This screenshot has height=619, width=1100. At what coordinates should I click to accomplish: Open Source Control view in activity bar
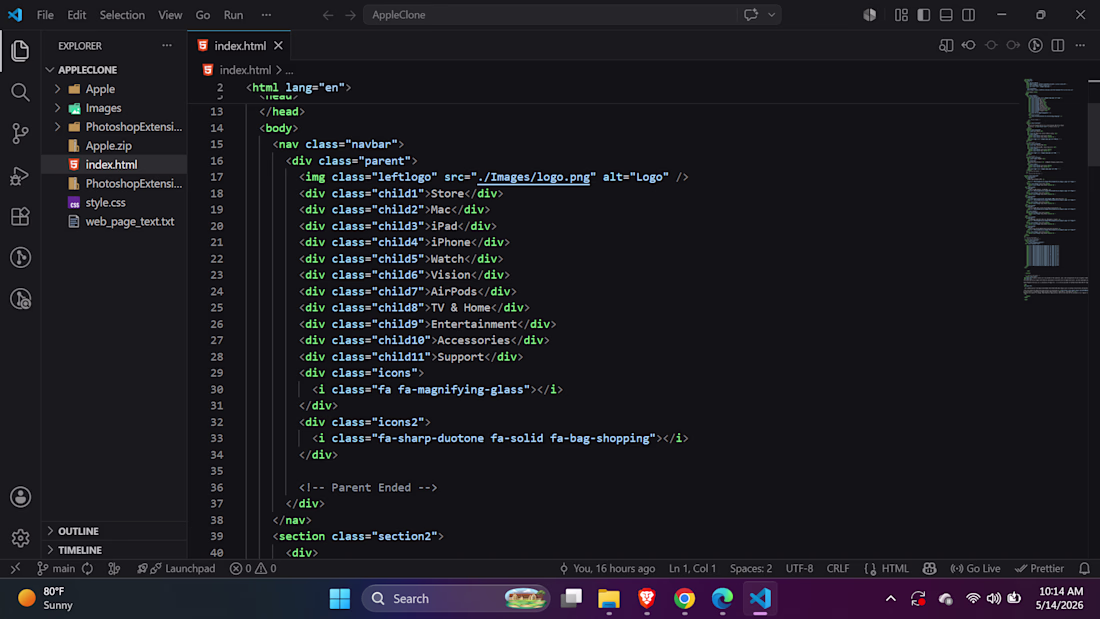pyautogui.click(x=20, y=133)
